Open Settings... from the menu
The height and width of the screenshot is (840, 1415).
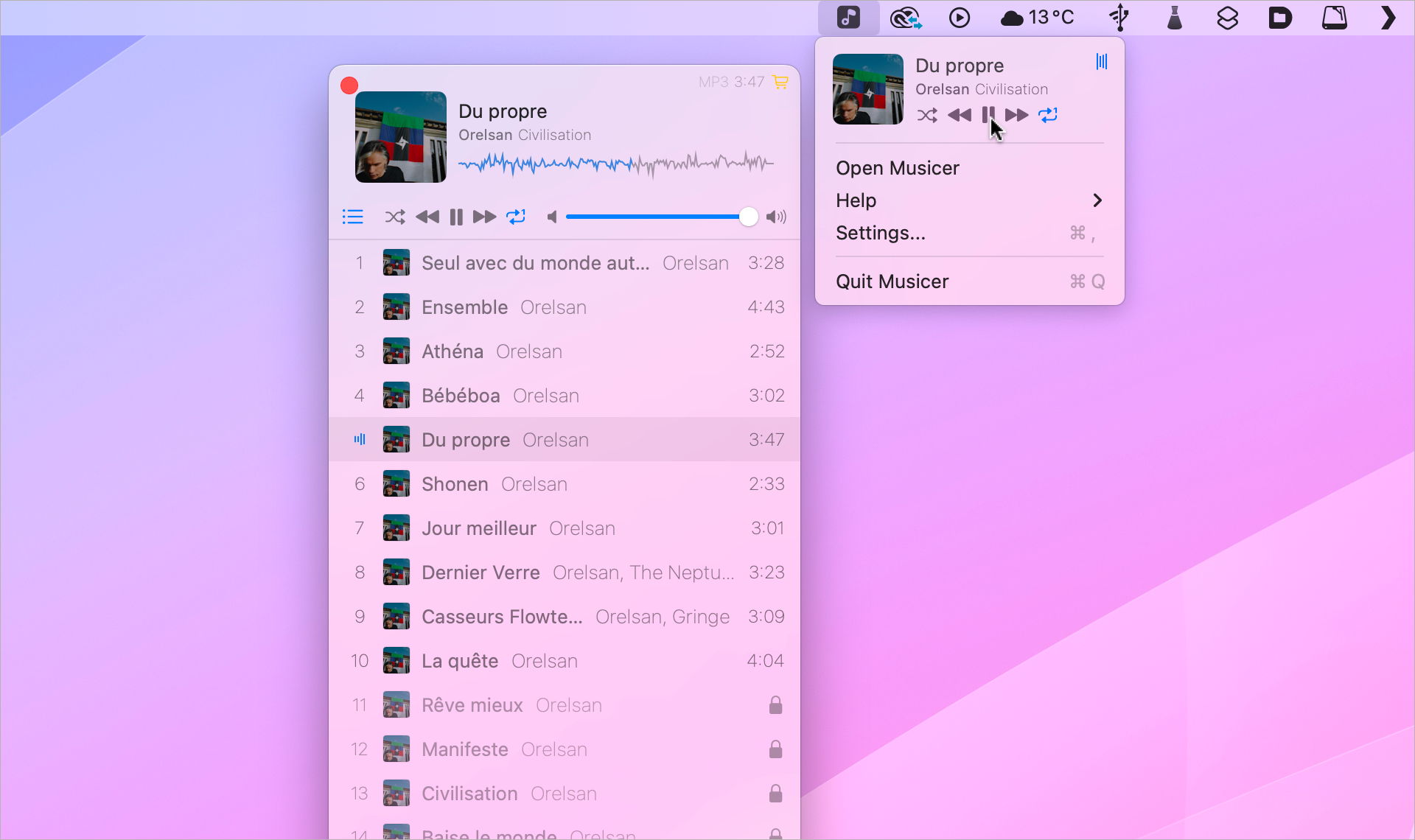tap(970, 233)
